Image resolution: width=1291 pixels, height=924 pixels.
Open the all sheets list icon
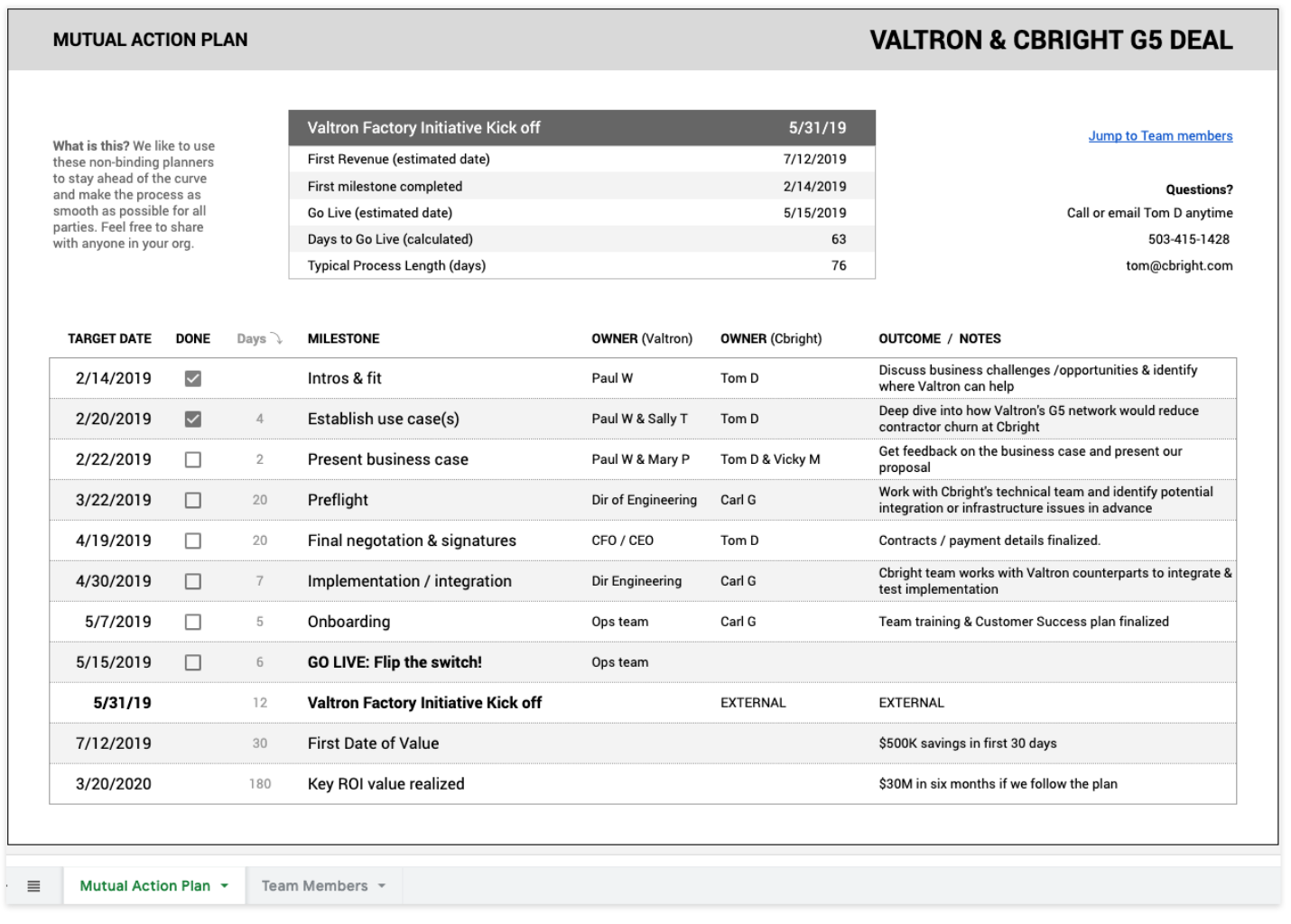click(34, 885)
